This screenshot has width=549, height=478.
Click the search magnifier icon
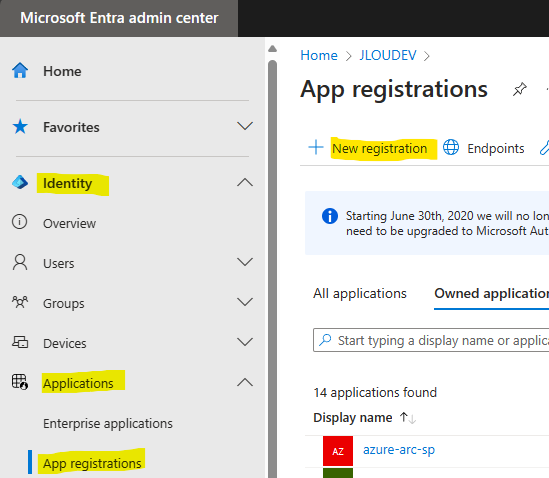click(x=325, y=339)
